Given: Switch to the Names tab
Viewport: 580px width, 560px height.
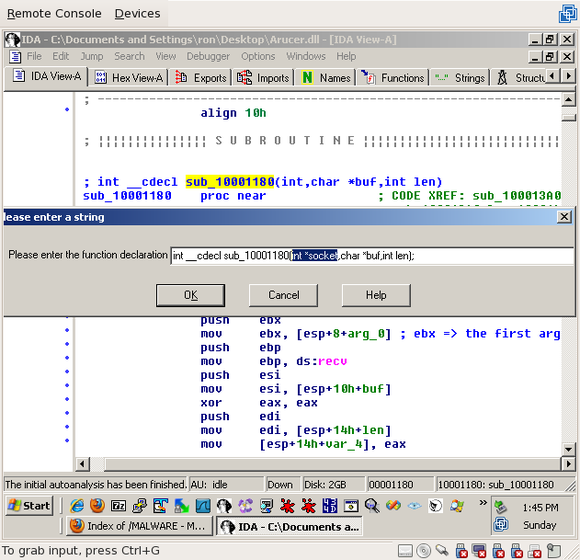Looking at the screenshot, I should click(326, 78).
